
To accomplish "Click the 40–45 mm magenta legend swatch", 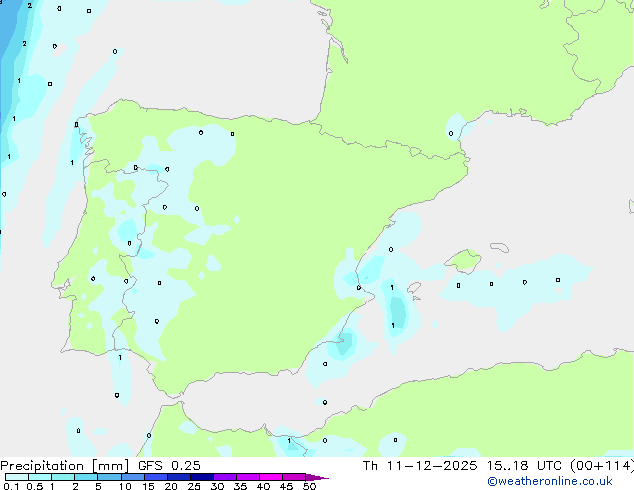I will pyautogui.click(x=271, y=477).
